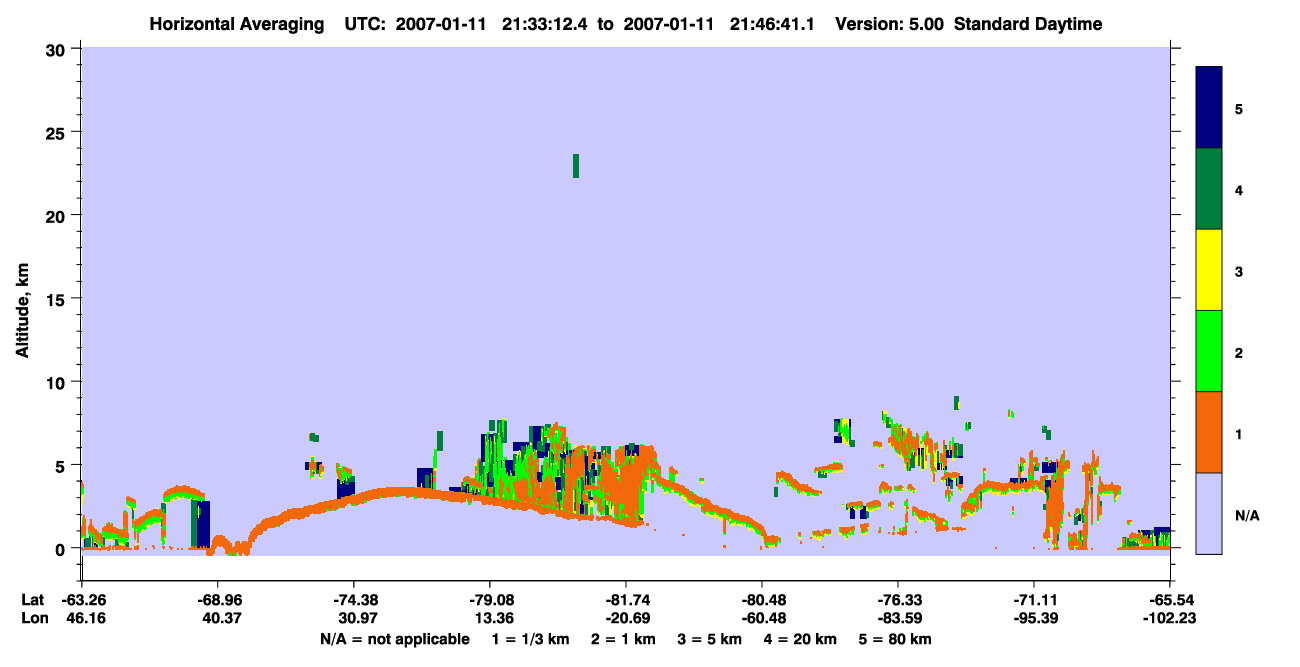Click the bright green colorbar segment labeled 2
The height and width of the screenshot is (667, 1300).
(x=1209, y=351)
